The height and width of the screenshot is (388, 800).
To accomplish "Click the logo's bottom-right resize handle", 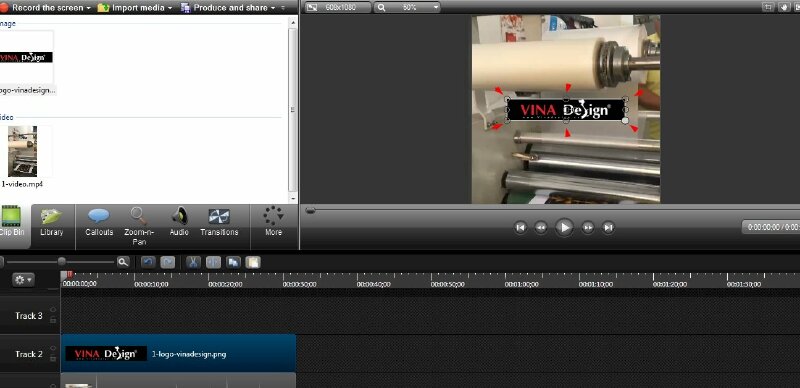I will 626,120.
